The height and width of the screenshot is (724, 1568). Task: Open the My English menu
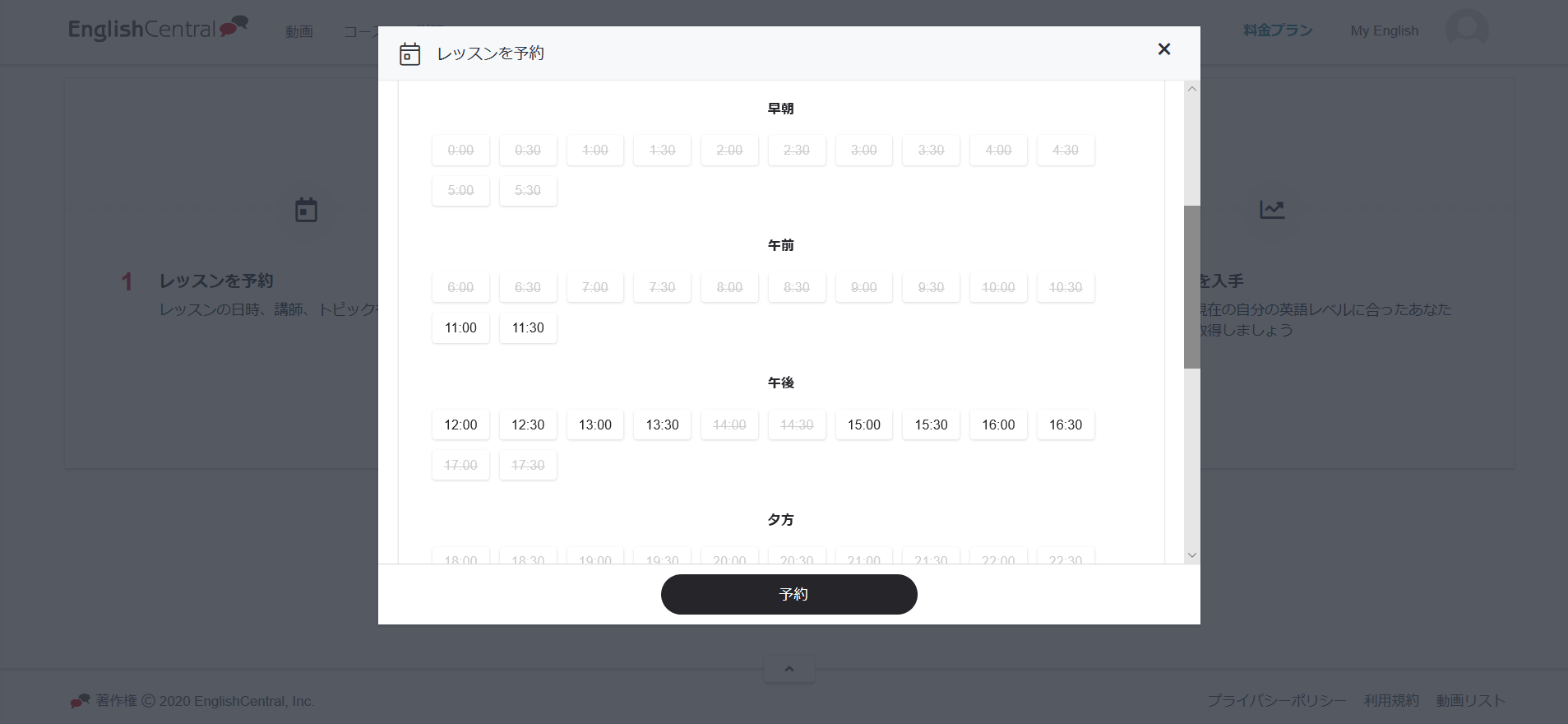click(x=1384, y=30)
